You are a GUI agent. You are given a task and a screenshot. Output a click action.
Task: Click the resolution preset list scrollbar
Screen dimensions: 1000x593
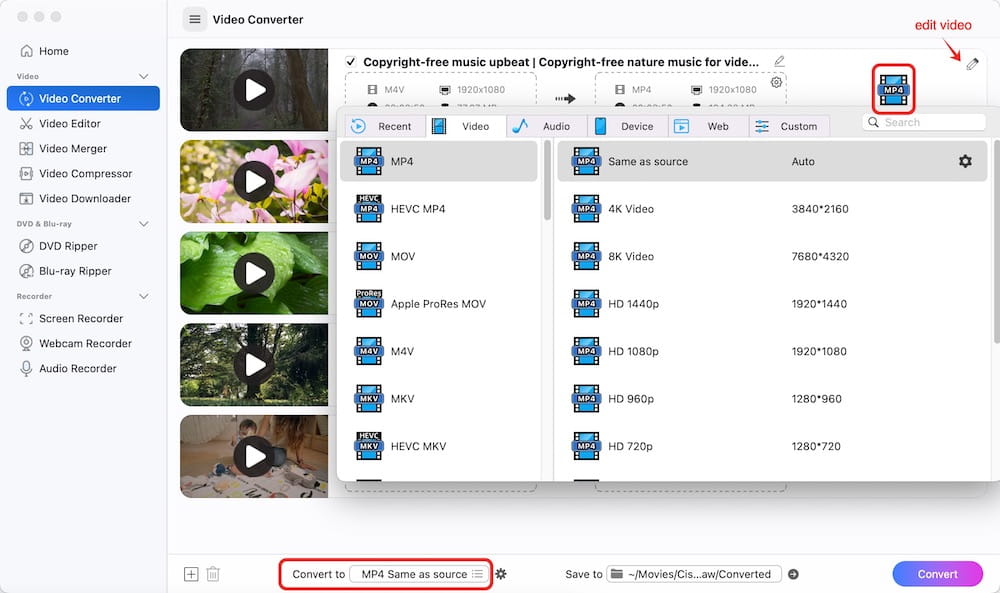pyautogui.click(x=996, y=242)
